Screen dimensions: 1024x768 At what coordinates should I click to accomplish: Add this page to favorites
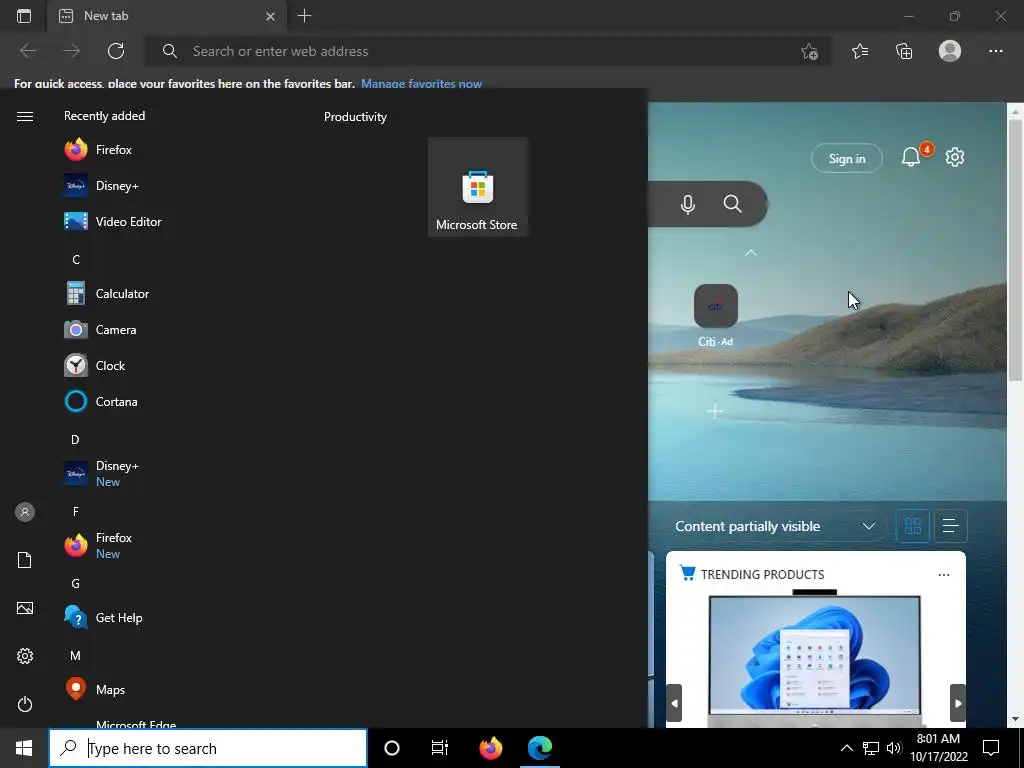click(x=809, y=51)
